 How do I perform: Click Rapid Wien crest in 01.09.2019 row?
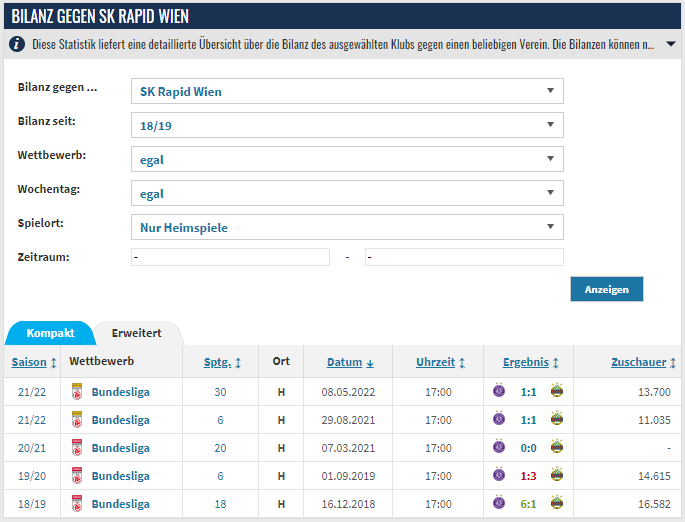click(x=557, y=474)
